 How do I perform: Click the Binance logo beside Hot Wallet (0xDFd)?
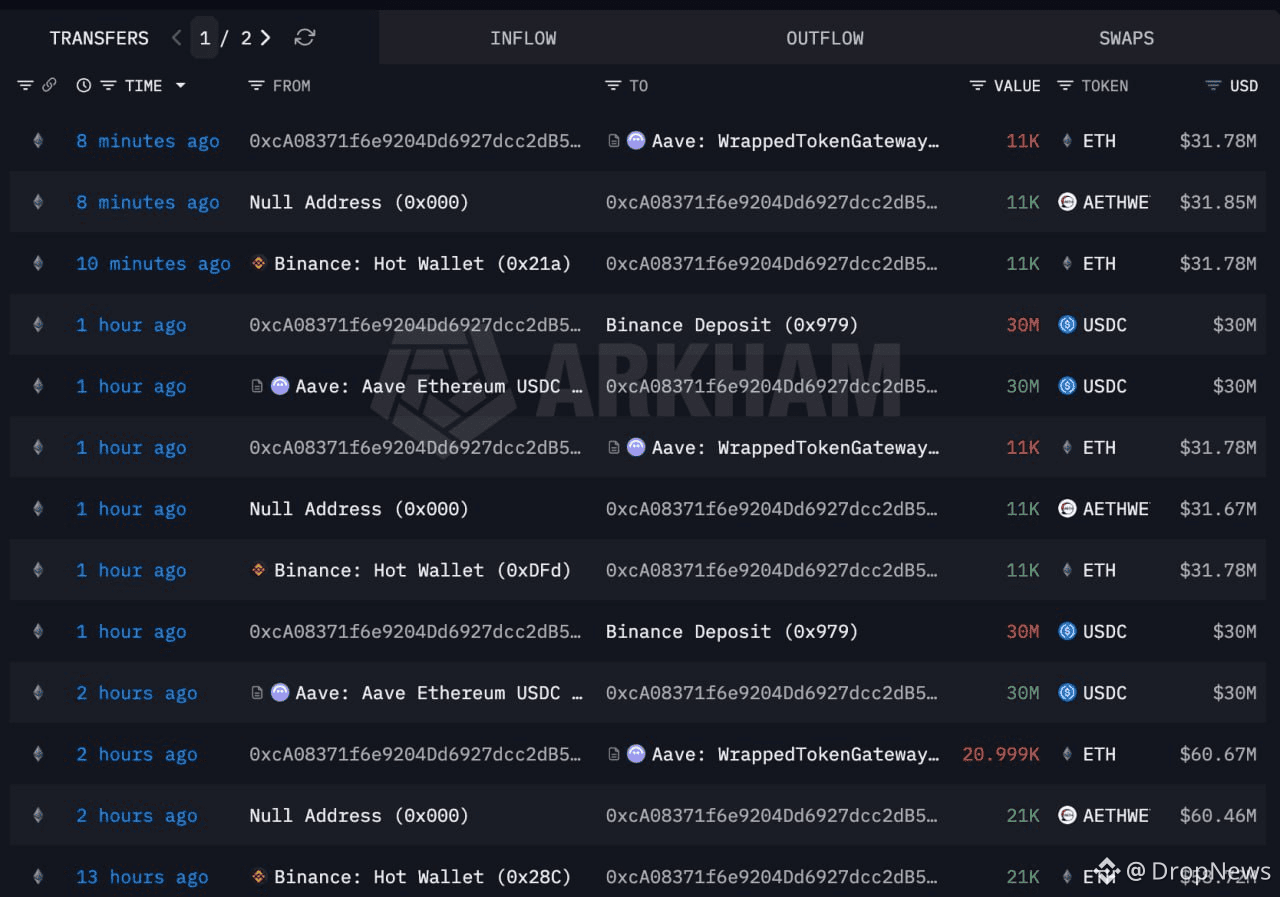point(258,570)
